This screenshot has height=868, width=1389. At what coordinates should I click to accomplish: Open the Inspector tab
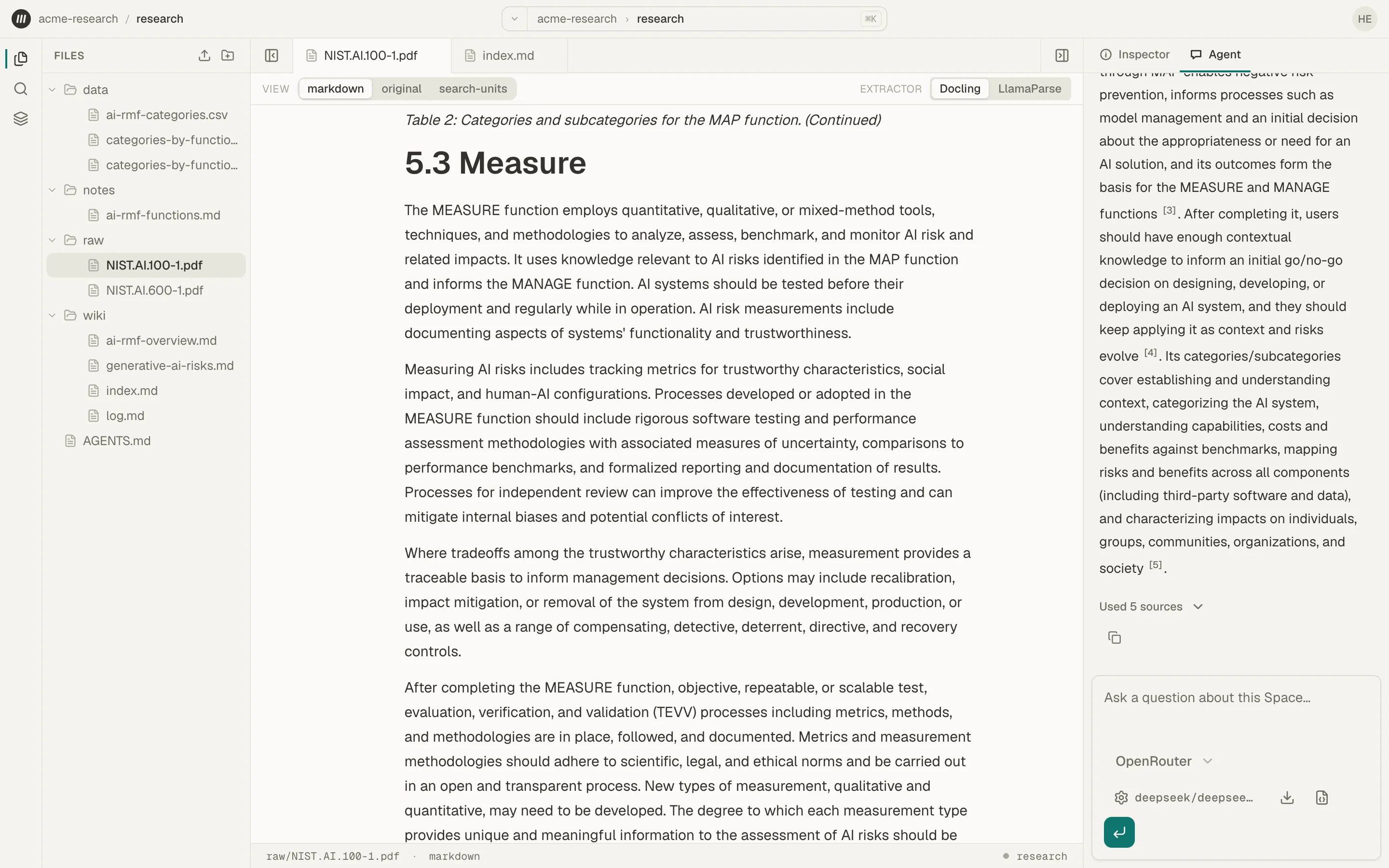click(1135, 54)
